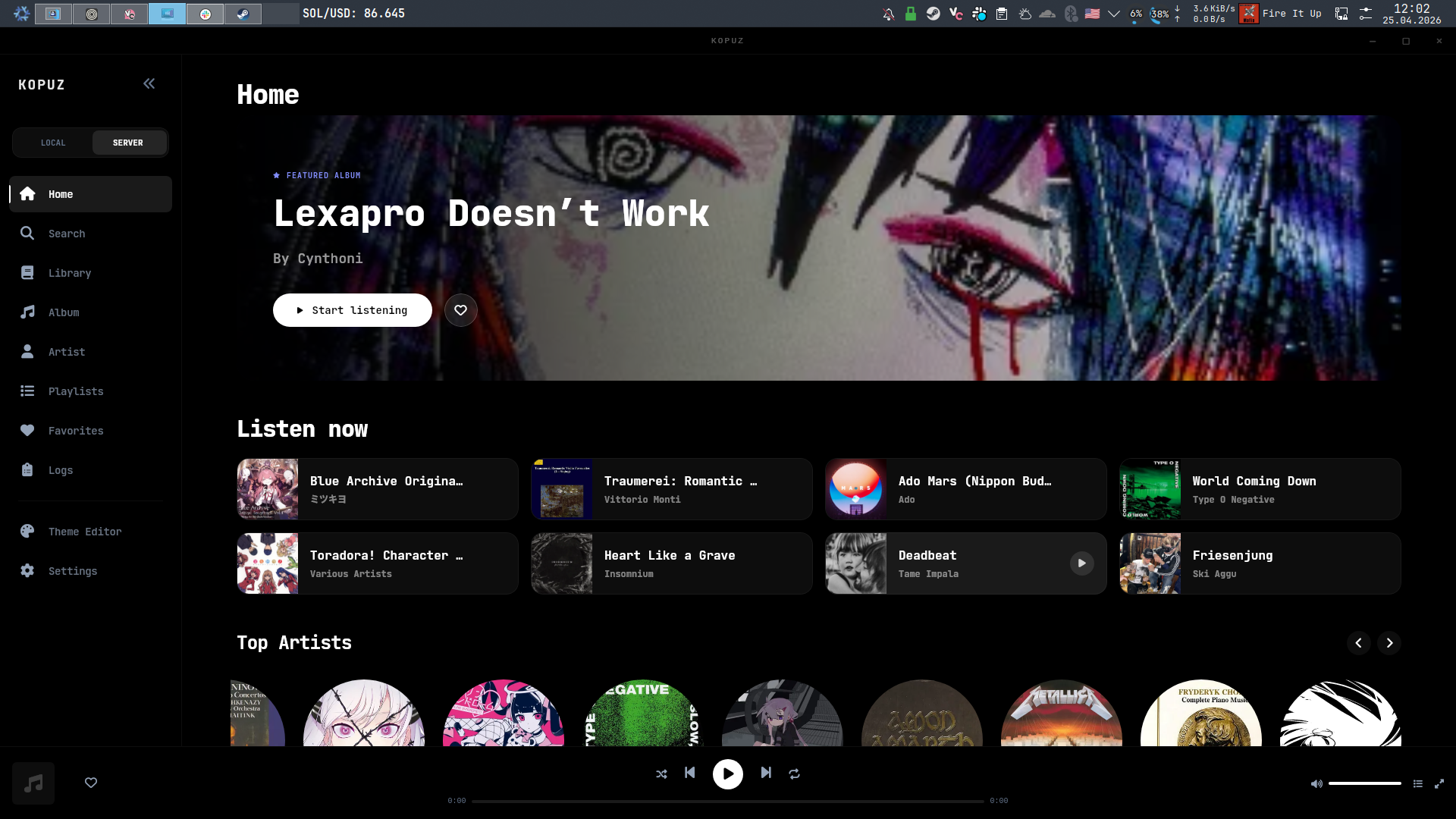Expand the player to fullscreen
This screenshot has width=1456, height=819.
coord(1439,784)
